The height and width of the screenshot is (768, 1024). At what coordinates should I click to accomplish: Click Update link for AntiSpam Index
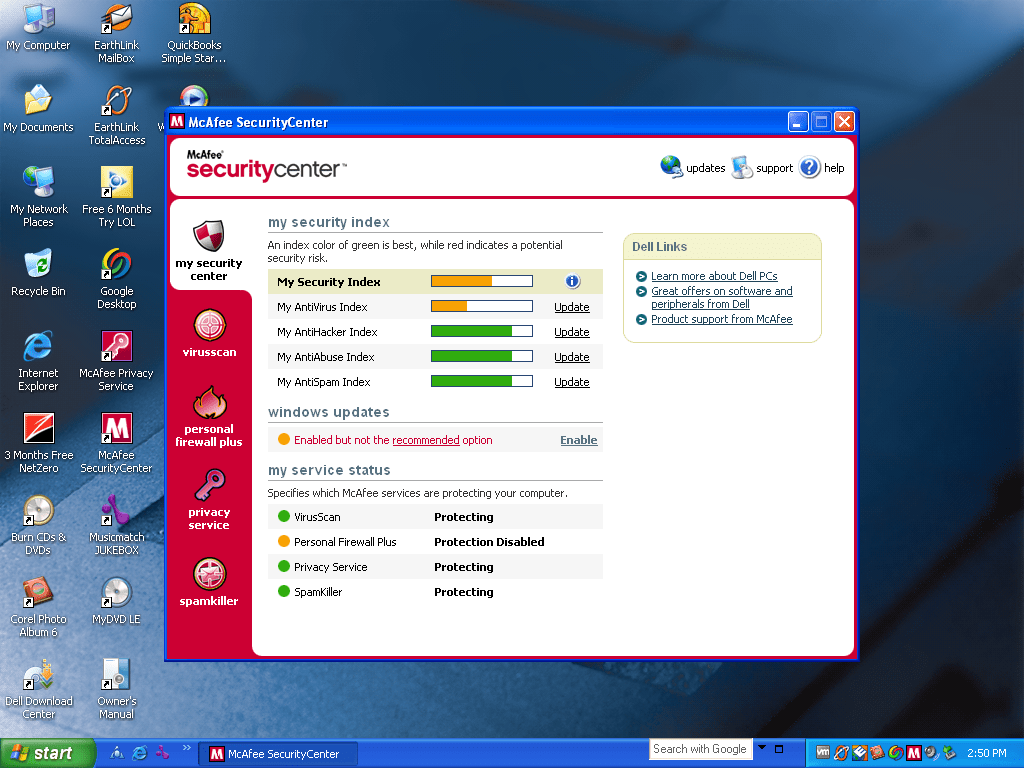(572, 382)
